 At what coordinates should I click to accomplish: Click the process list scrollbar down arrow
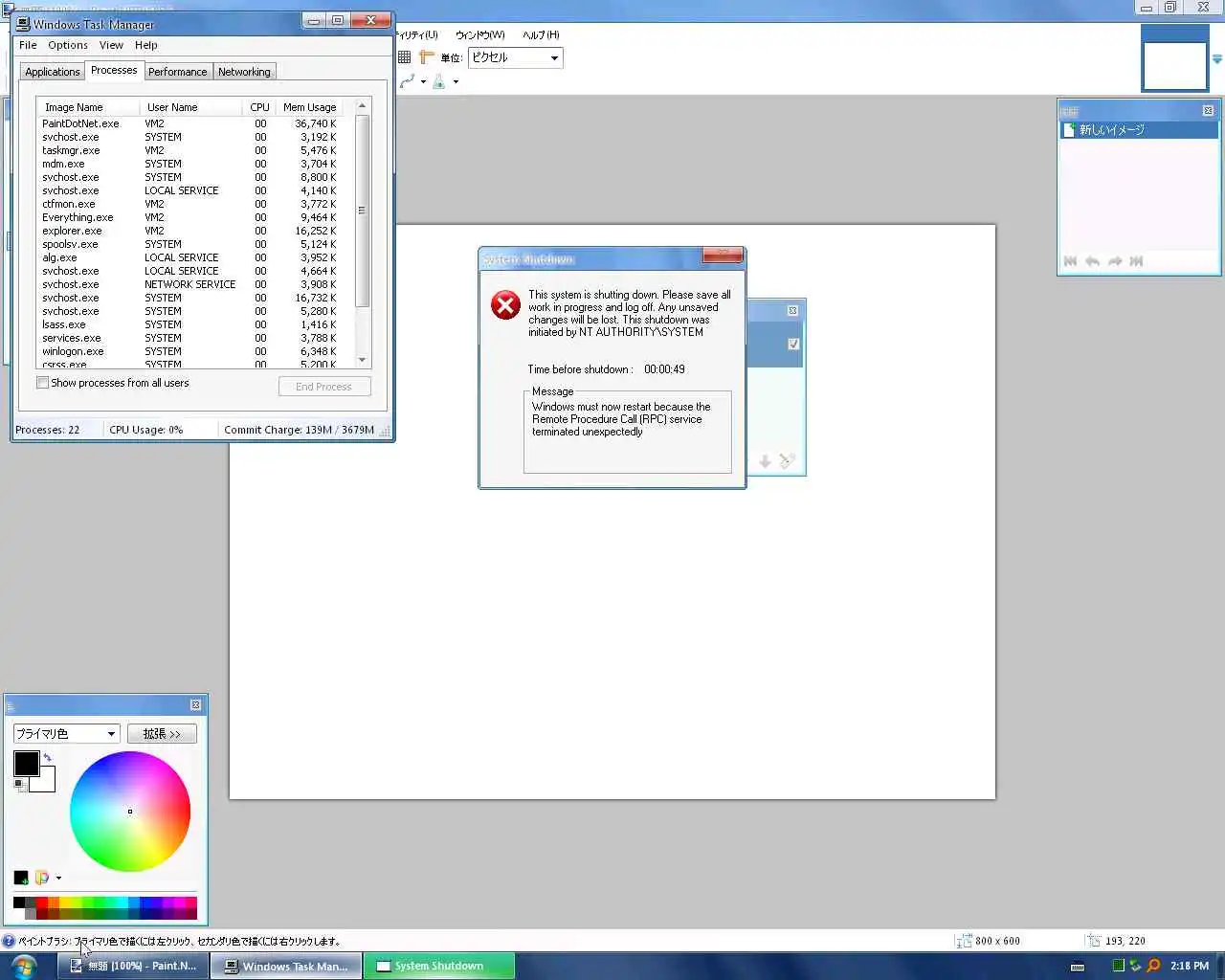point(362,360)
